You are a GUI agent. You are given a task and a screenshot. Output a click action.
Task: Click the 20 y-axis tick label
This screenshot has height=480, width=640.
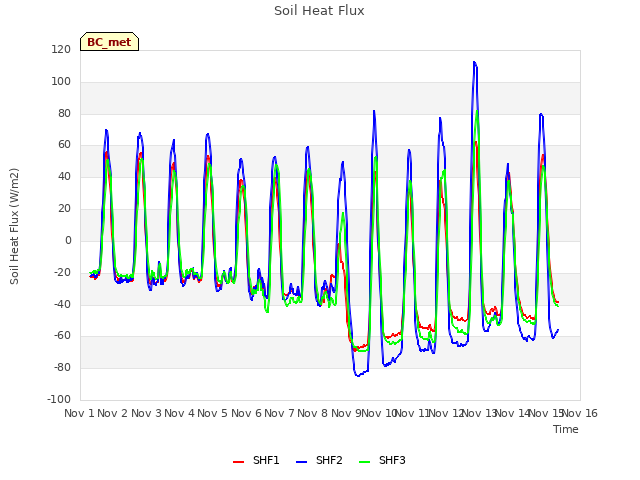[x=64, y=209]
